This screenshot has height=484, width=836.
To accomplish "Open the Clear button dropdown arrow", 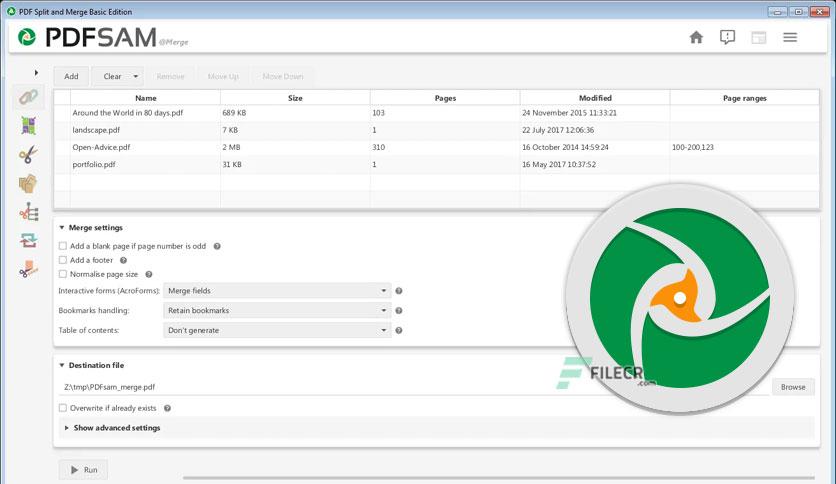I will [136, 76].
